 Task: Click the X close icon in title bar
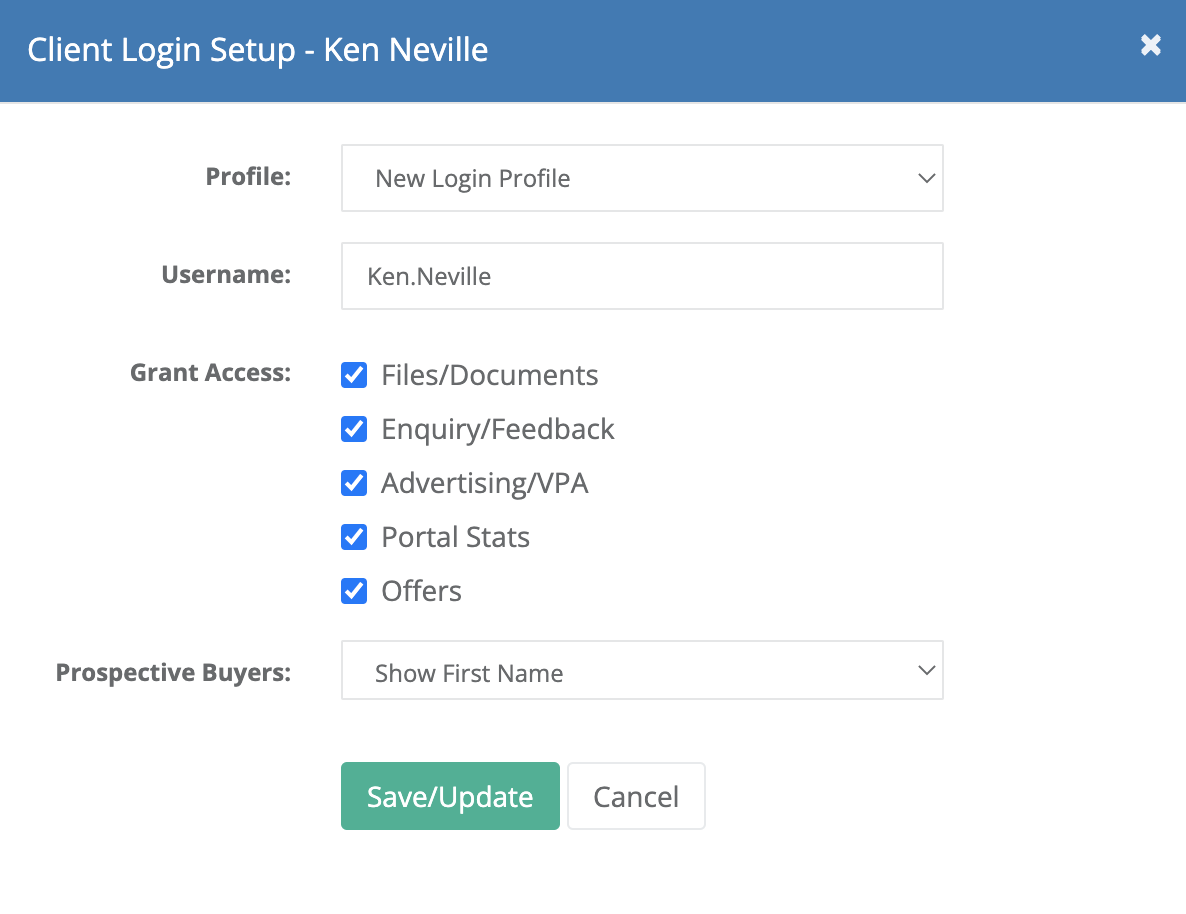pyautogui.click(x=1150, y=46)
